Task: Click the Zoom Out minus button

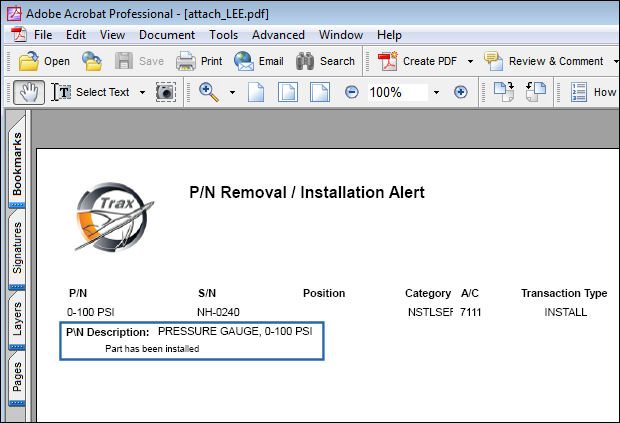Action: tap(352, 93)
